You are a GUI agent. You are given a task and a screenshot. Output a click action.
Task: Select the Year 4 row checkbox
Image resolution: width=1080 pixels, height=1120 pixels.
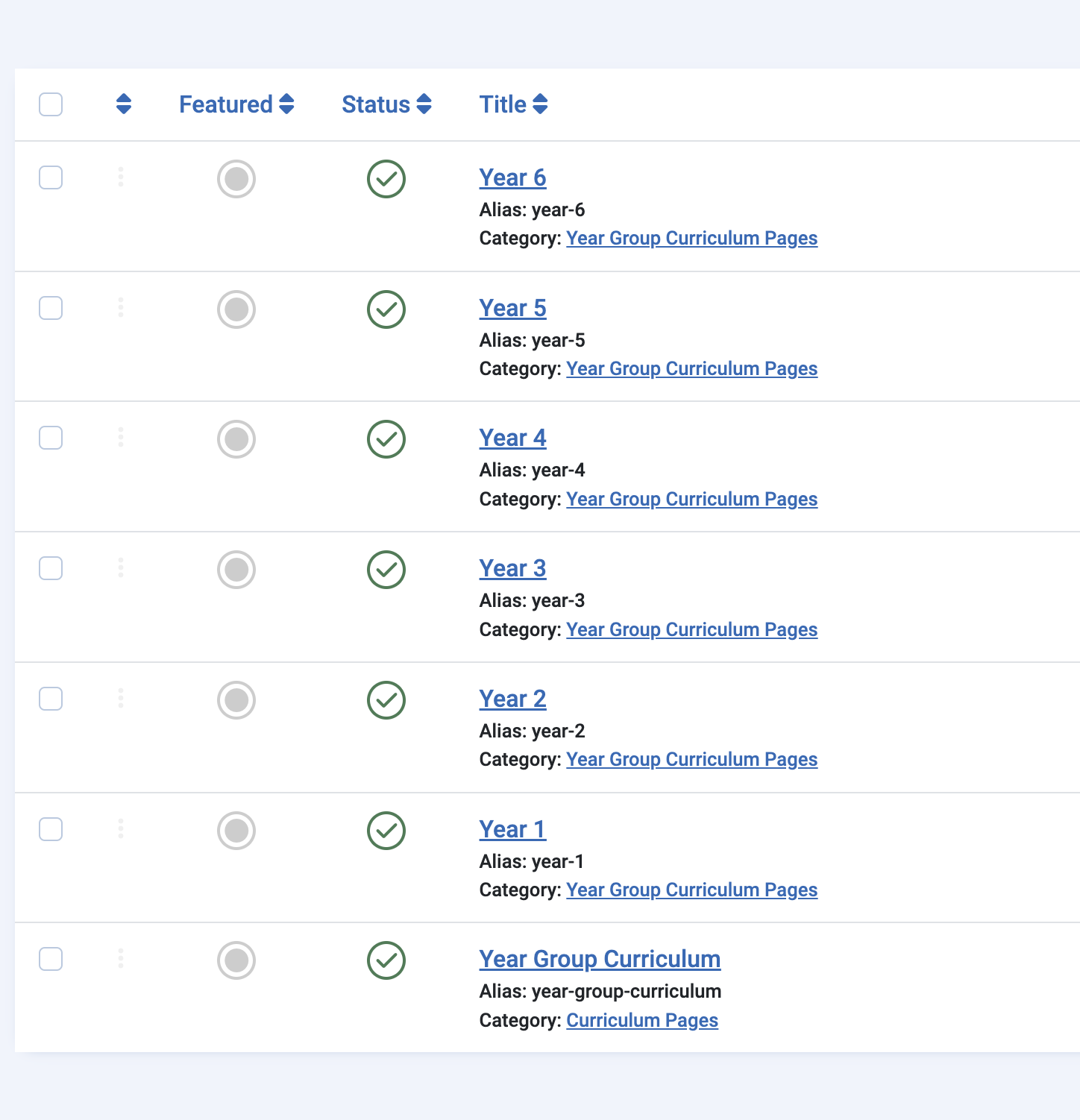pyautogui.click(x=51, y=438)
